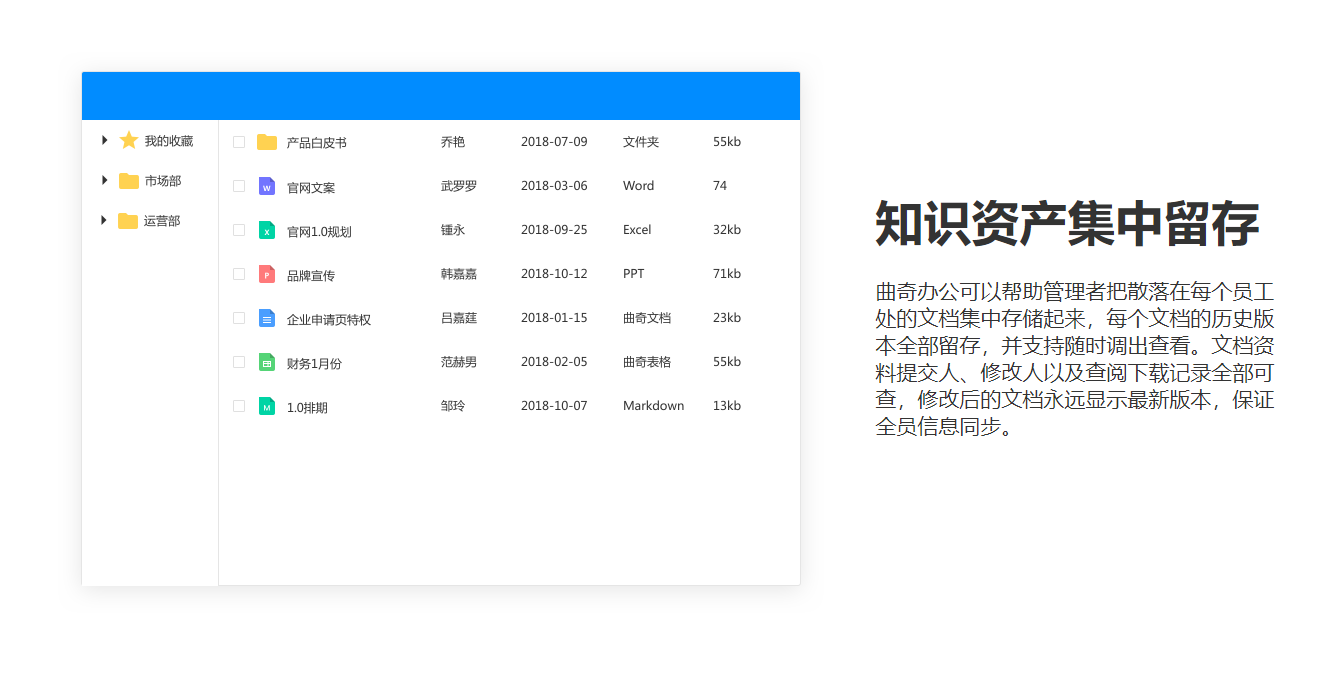The height and width of the screenshot is (677, 1338).
Task: Click the Excel type cell
Action: tap(637, 230)
